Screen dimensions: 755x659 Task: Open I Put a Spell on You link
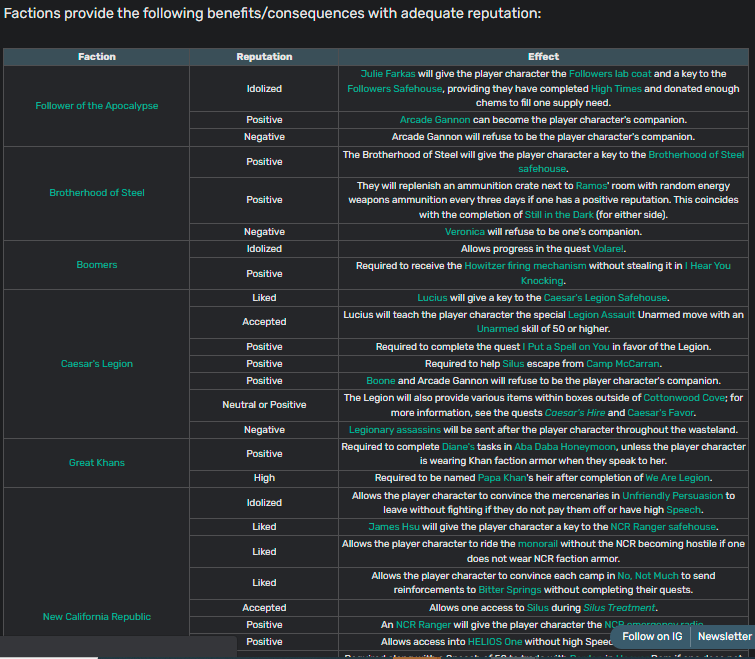click(x=566, y=347)
